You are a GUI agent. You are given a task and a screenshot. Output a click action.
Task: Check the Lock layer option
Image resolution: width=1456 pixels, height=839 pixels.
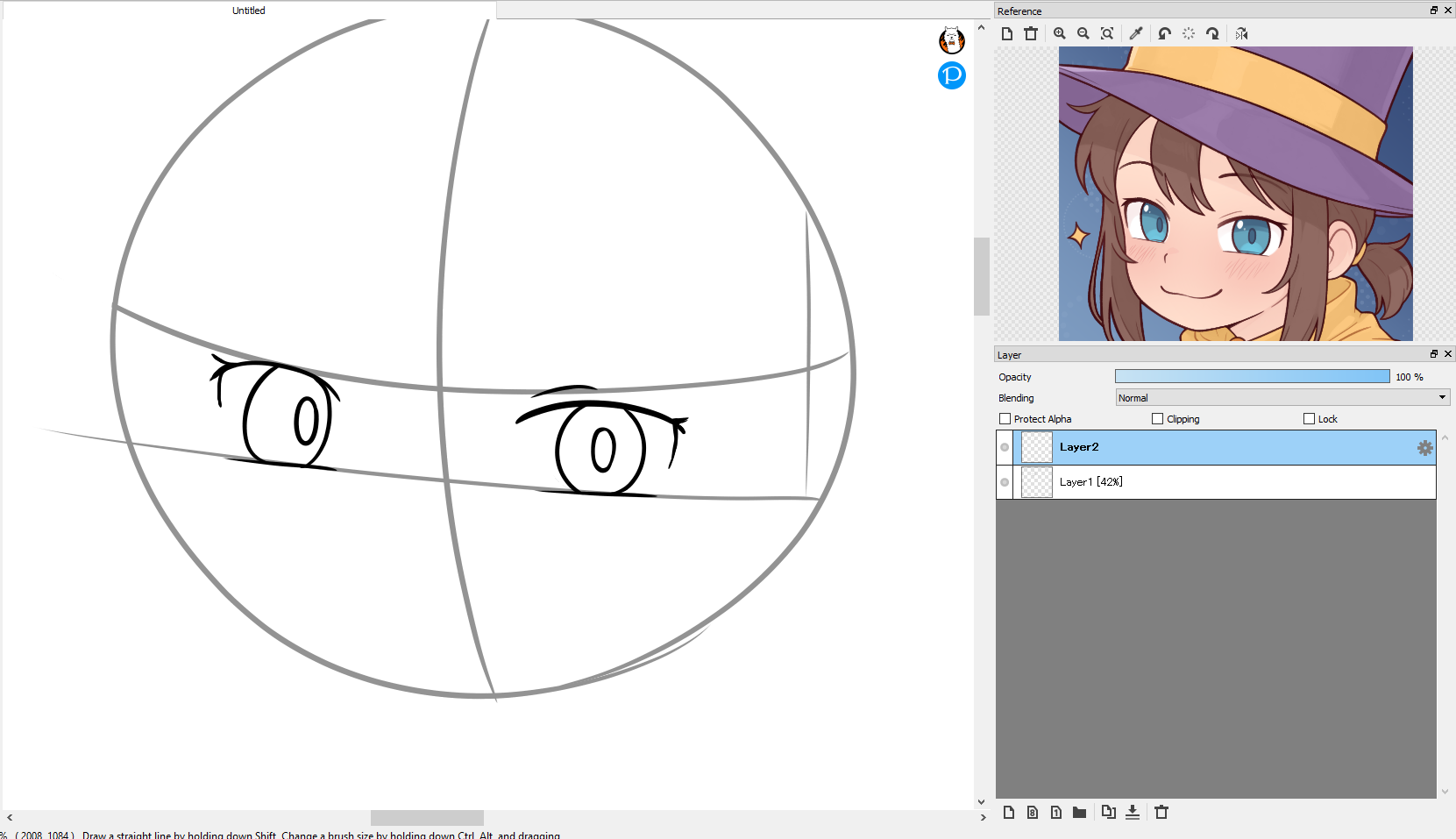pyautogui.click(x=1310, y=419)
